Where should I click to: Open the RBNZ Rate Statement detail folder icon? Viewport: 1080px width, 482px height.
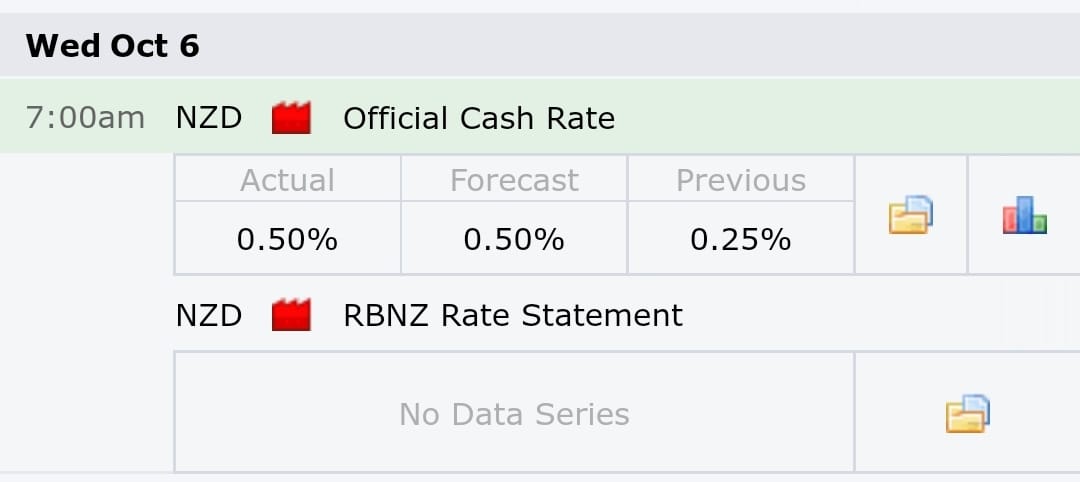(x=968, y=413)
